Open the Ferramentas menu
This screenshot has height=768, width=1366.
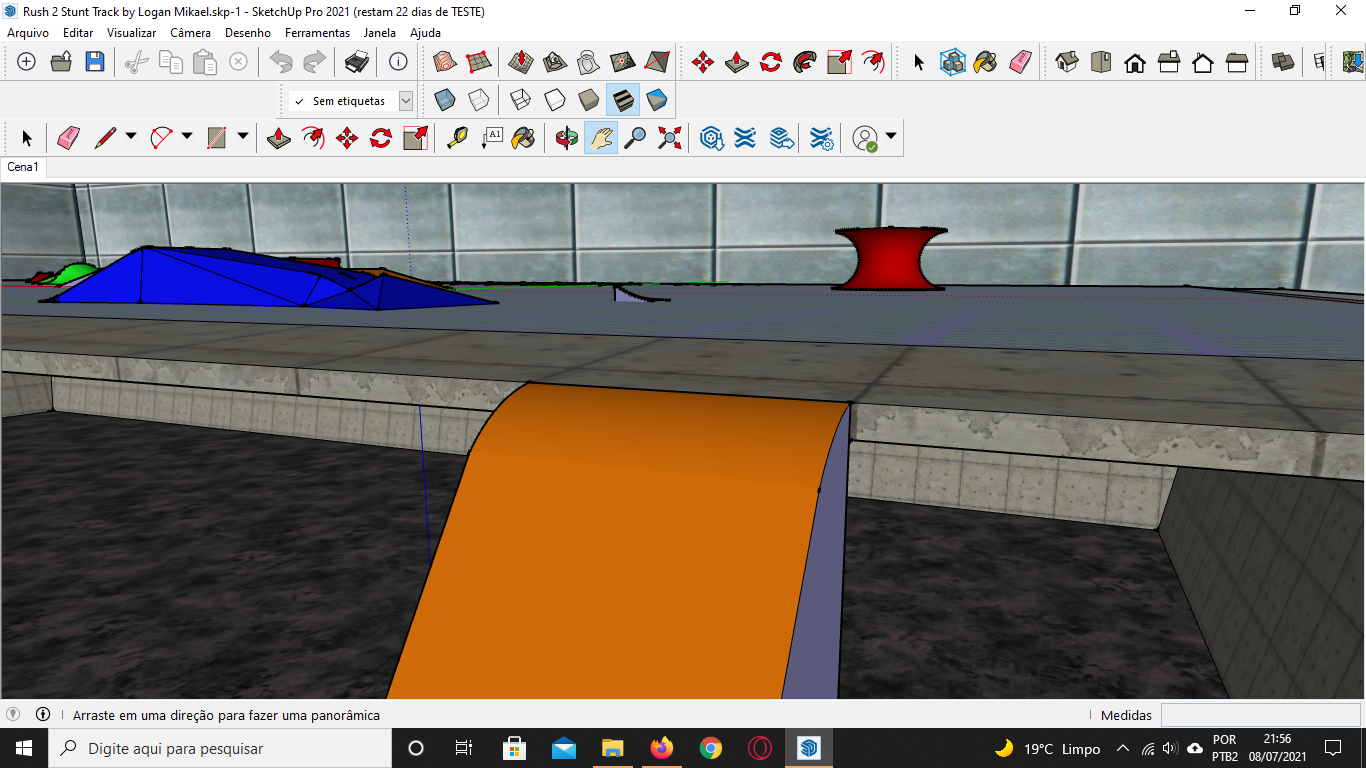pos(317,32)
